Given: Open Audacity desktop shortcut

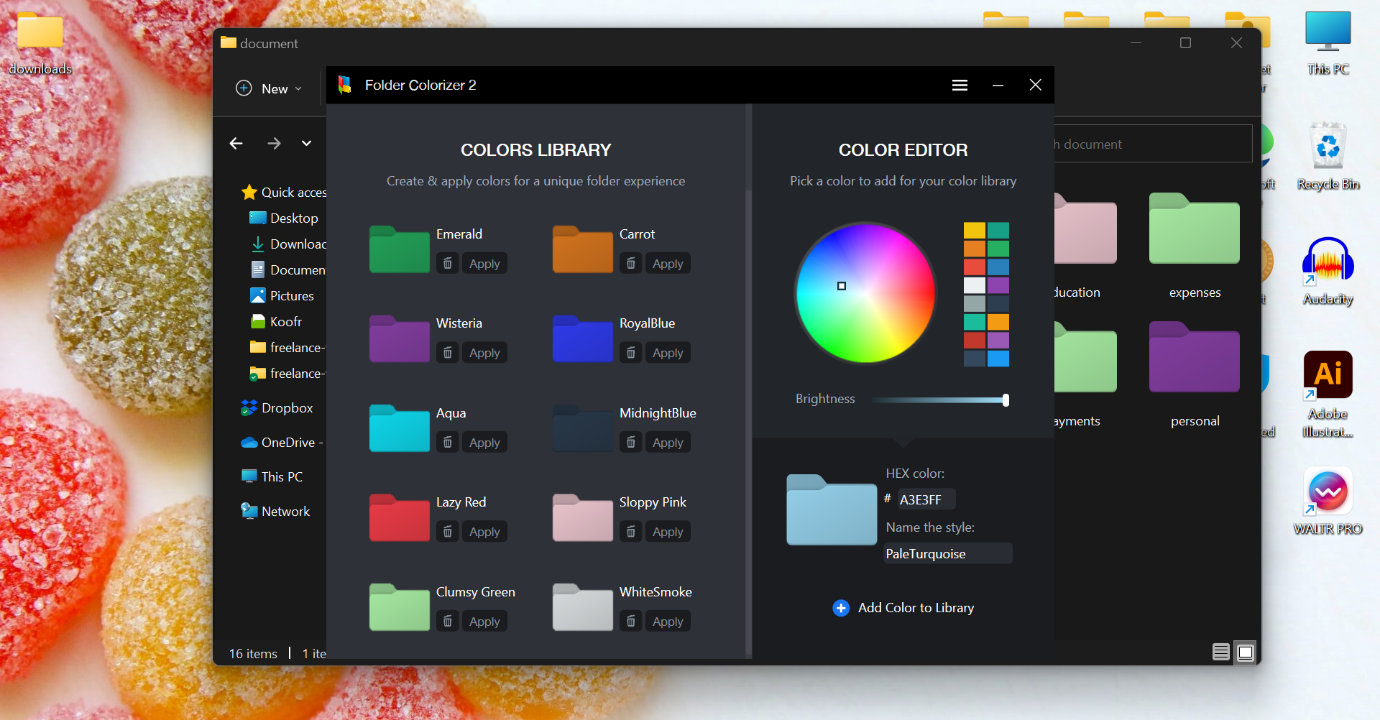Looking at the screenshot, I should pos(1328,271).
